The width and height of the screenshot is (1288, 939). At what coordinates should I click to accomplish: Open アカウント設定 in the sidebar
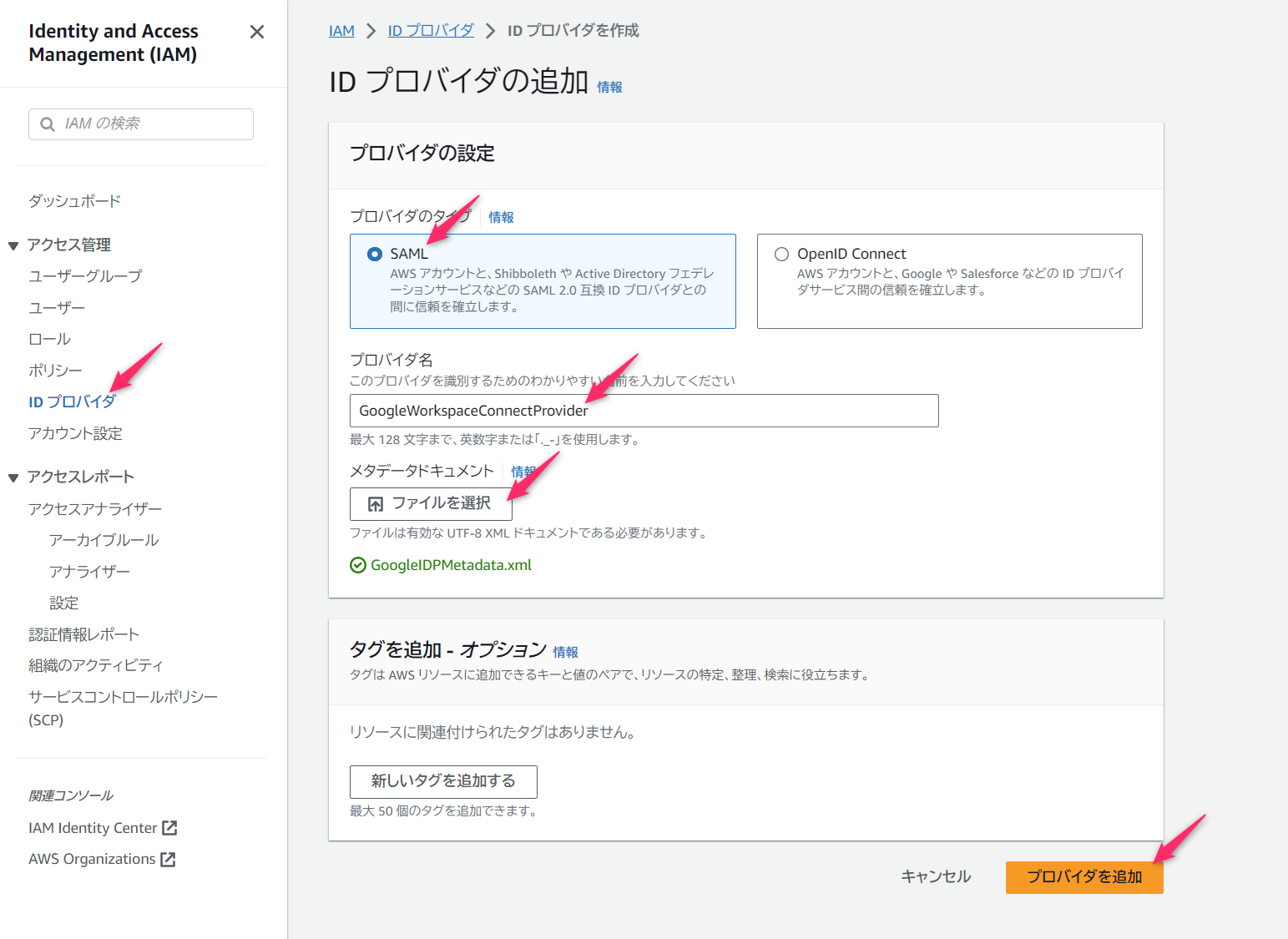75,434
